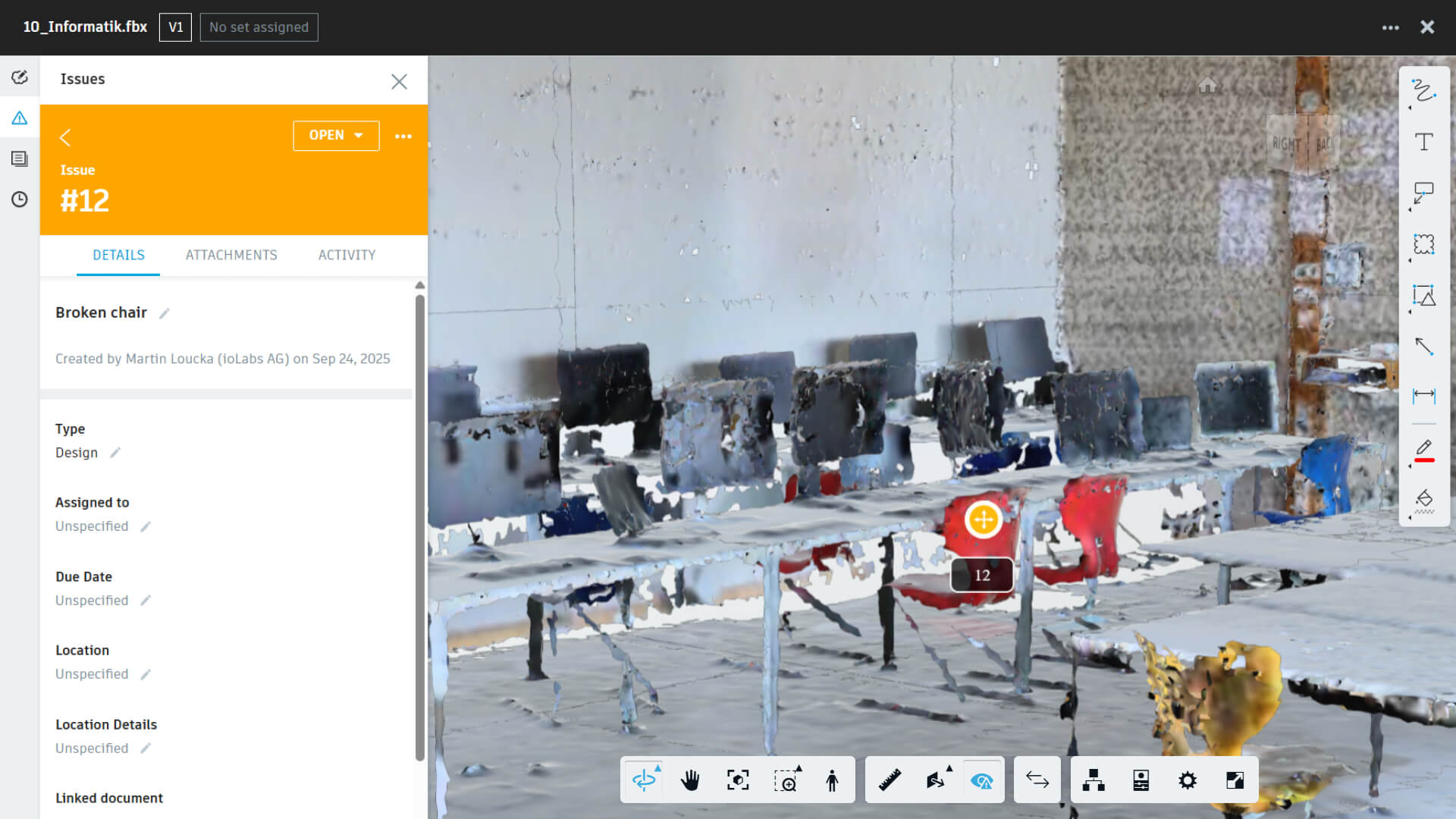Viewport: 1456px width, 819px height.
Task: Click the measure ruler tool
Action: pyautogui.click(x=889, y=780)
